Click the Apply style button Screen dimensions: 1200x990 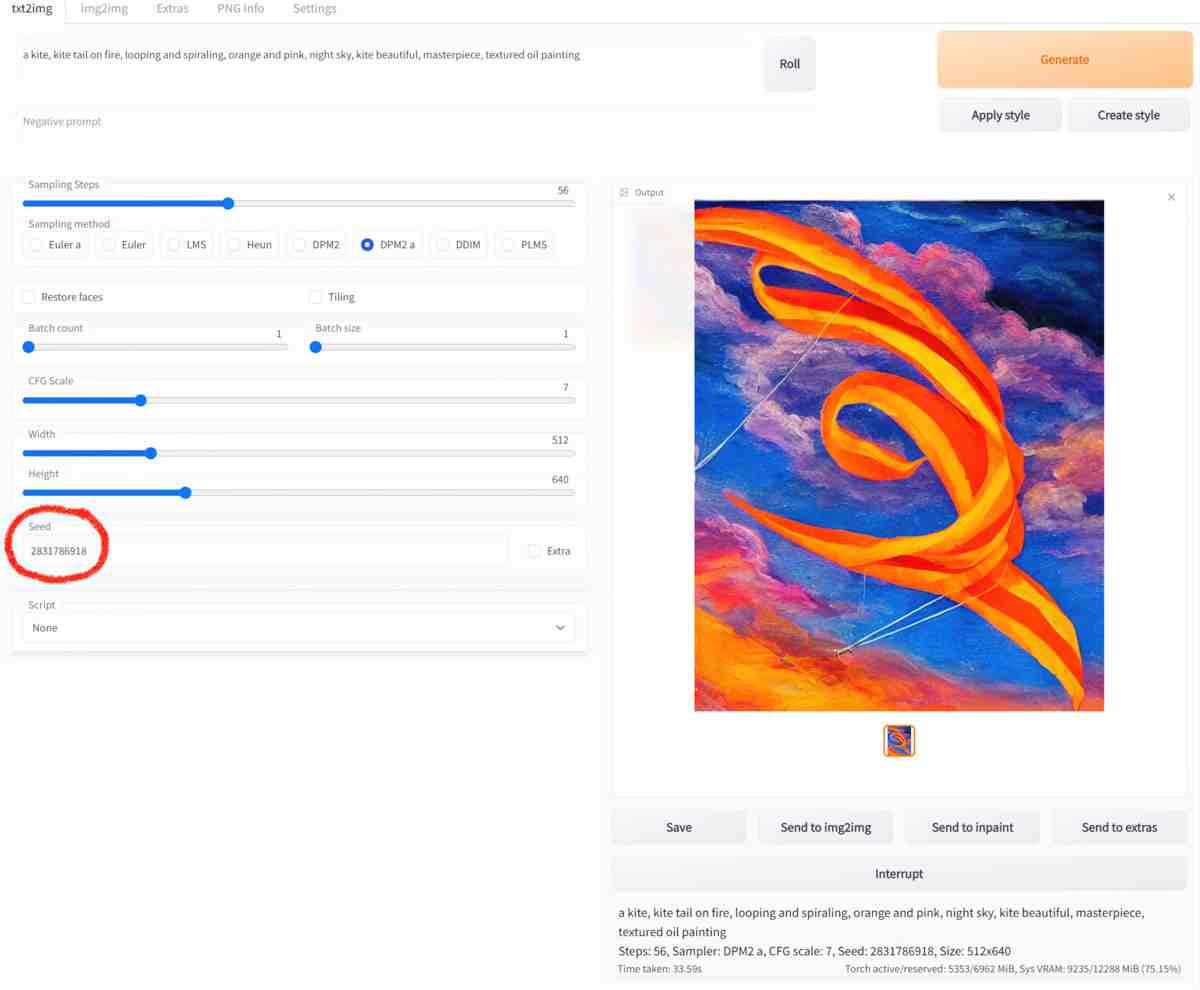1000,115
